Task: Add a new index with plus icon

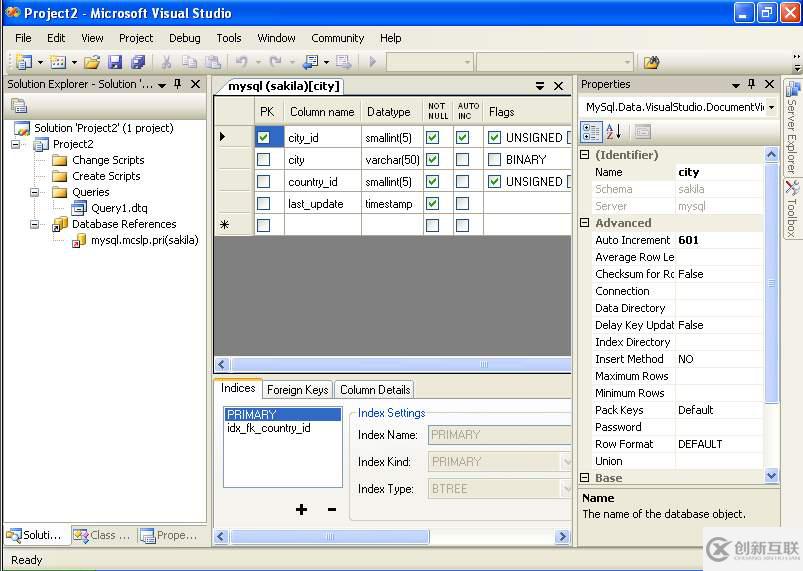Action: (x=301, y=510)
